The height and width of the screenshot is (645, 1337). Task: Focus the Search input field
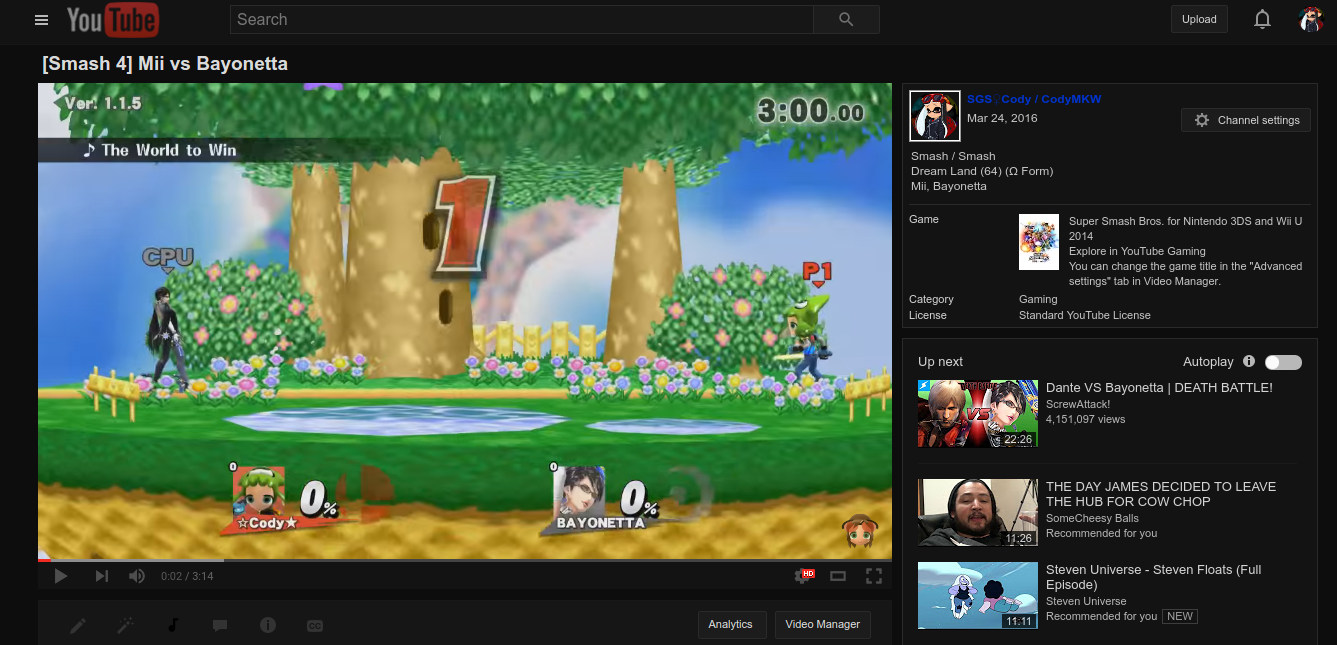tap(521, 19)
